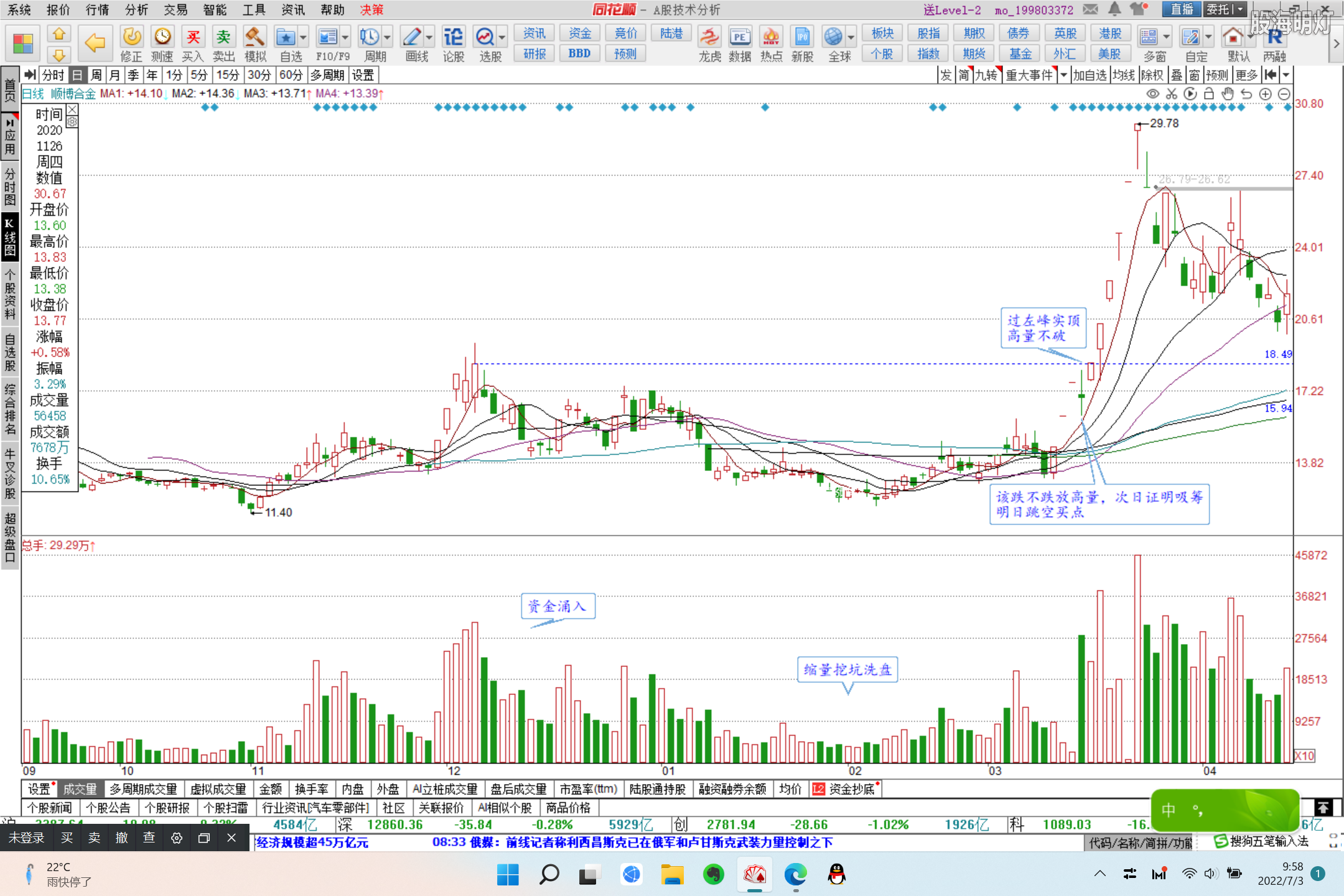The width and height of the screenshot is (1344, 896).
Task: Close the price info panel X
Action: coord(72,110)
